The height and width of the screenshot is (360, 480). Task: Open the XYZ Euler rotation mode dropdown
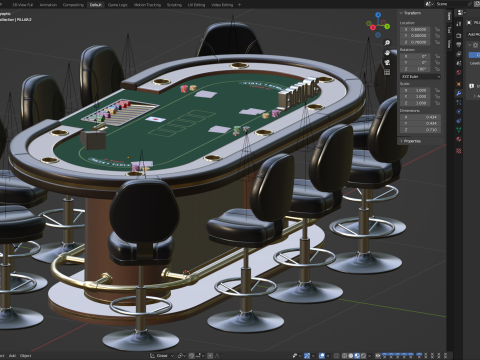420,77
